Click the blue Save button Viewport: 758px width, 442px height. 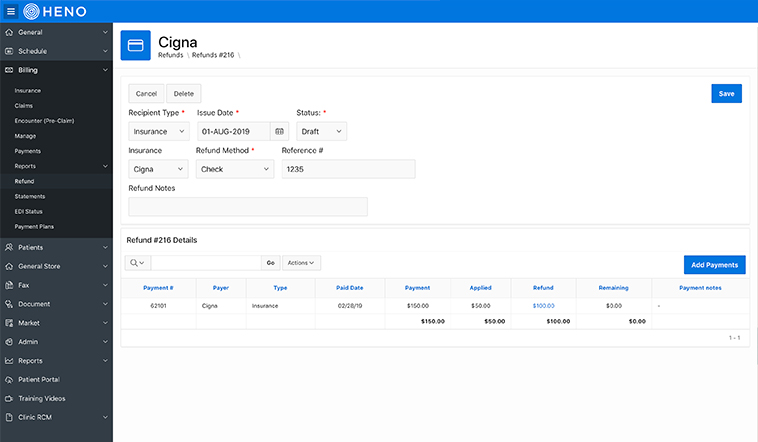pos(726,94)
